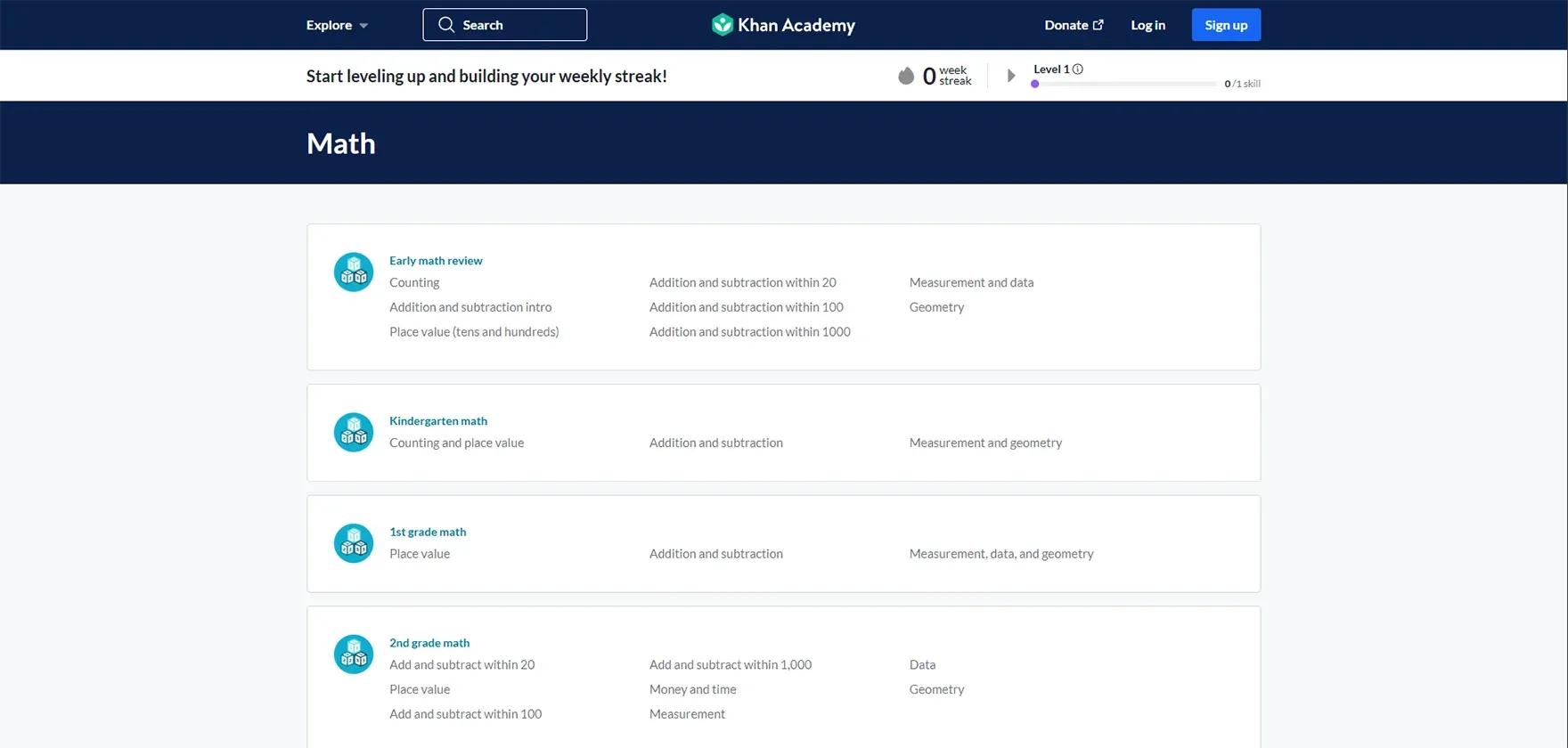
Task: Click the Math page heading
Action: 341,143
